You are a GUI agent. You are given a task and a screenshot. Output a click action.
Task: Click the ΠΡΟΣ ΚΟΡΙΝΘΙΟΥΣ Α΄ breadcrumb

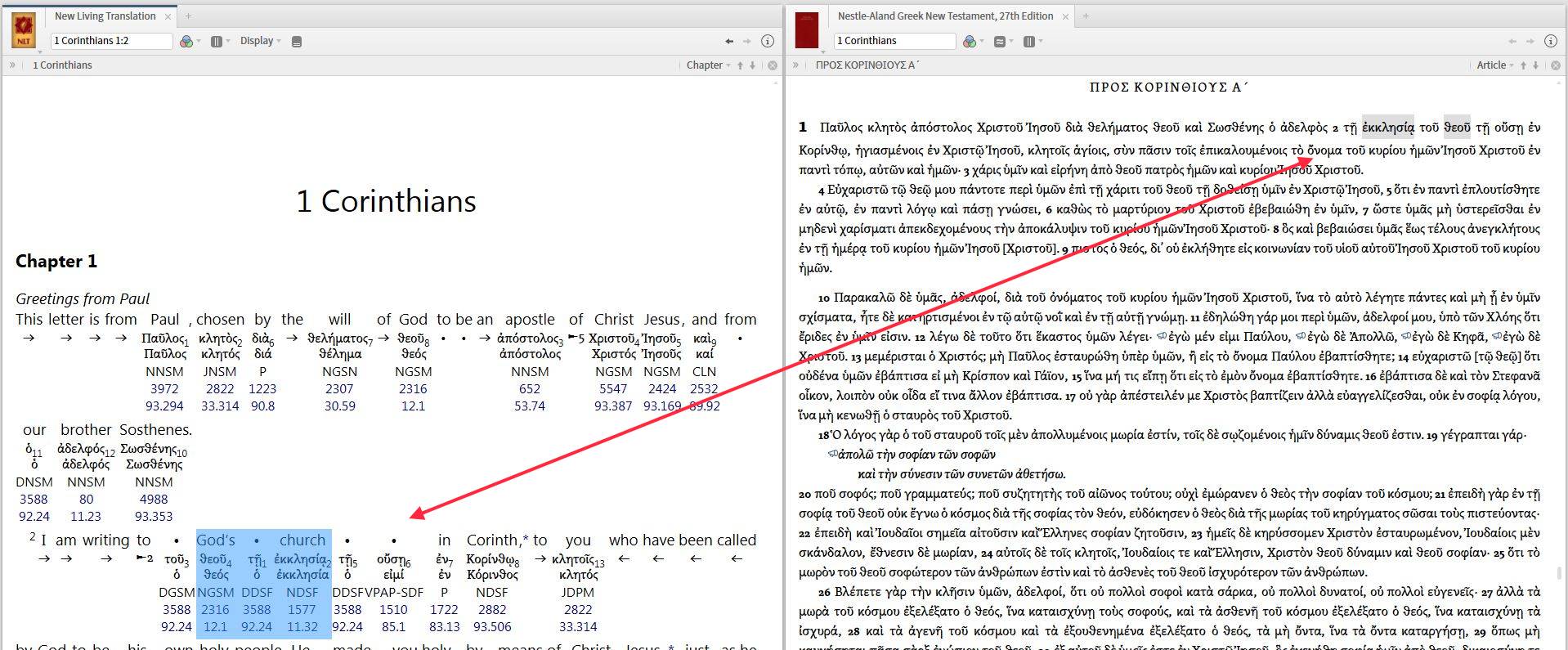tap(867, 65)
